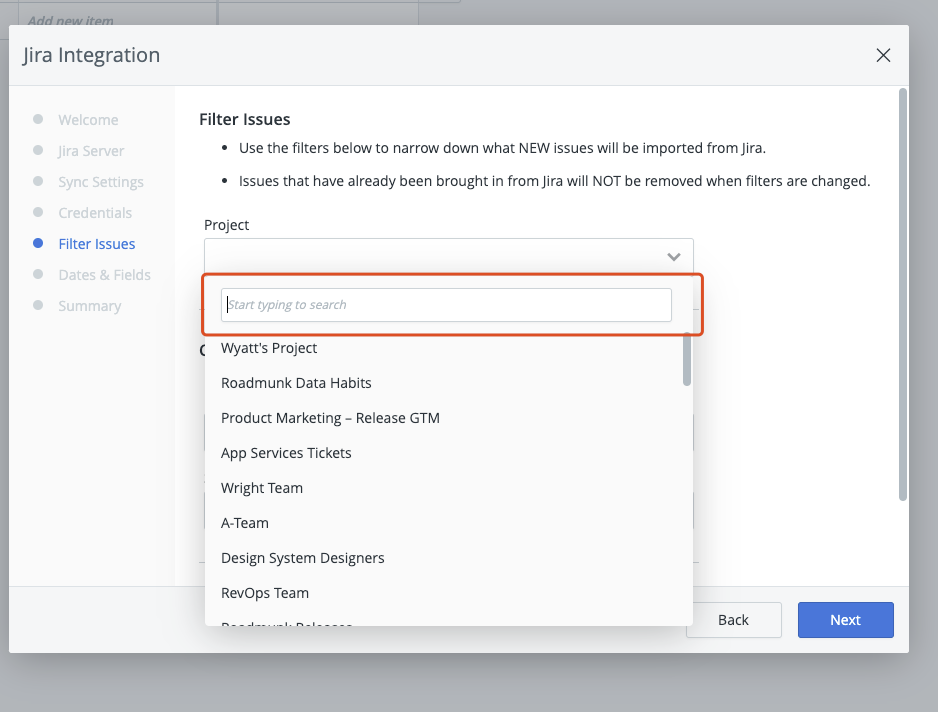This screenshot has height=712, width=938.
Task: Go to the Welcome step
Action: click(88, 120)
